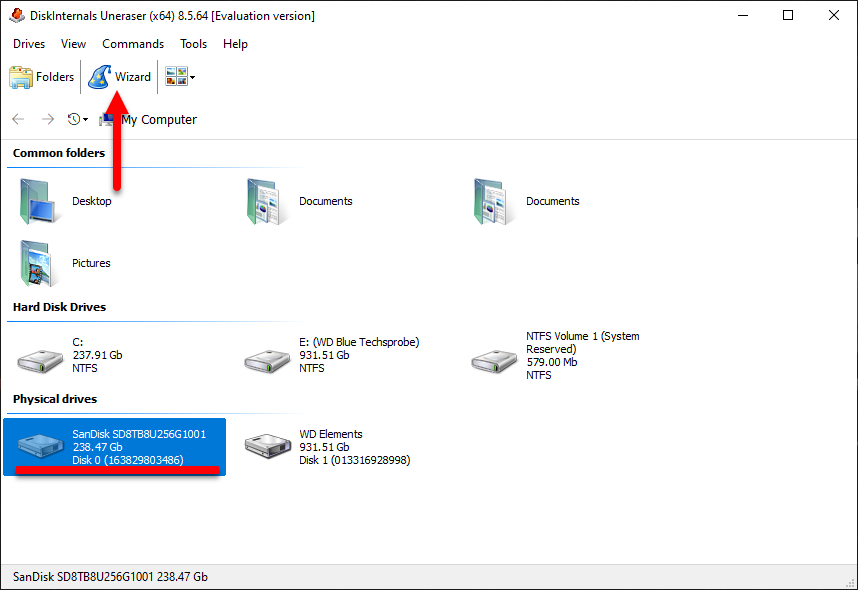Expand the history dropdown arrow

tap(85, 120)
